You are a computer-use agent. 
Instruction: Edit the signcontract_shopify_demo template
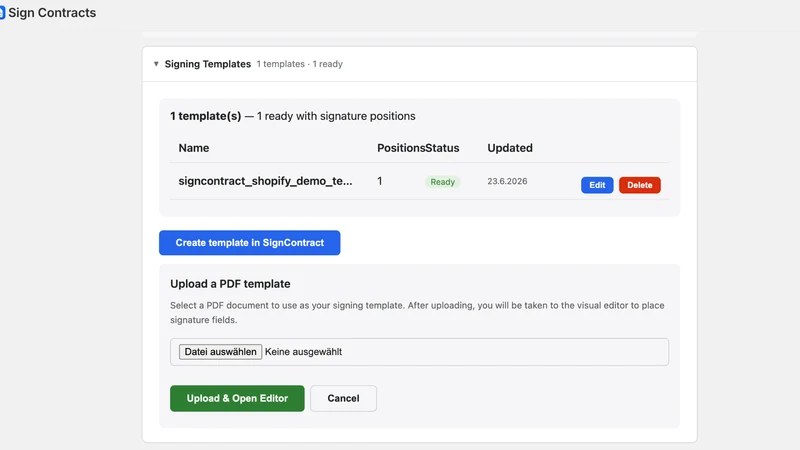click(x=597, y=185)
